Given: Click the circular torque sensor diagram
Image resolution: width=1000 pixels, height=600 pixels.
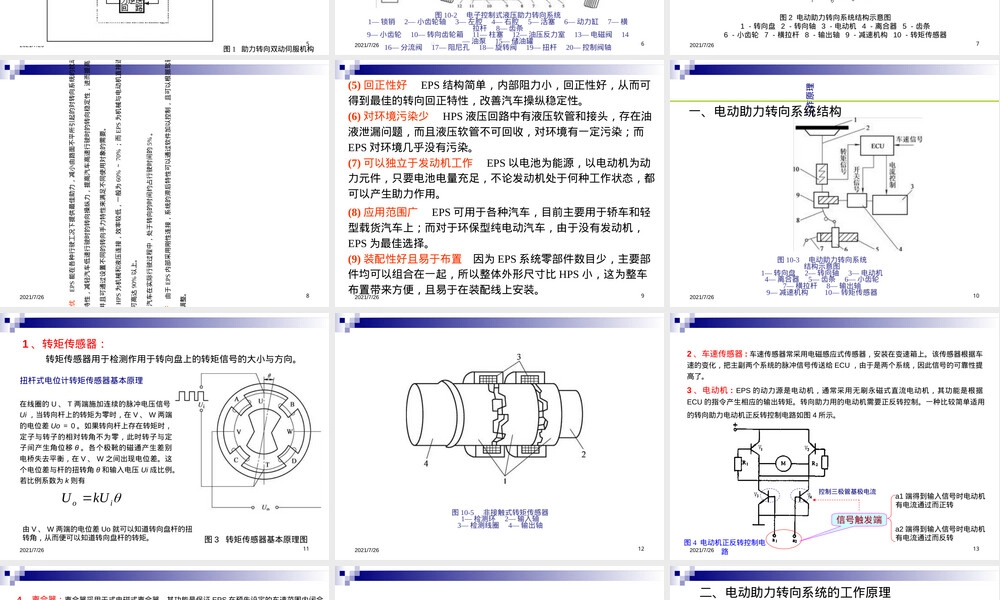Looking at the screenshot, I should pyautogui.click(x=263, y=431).
